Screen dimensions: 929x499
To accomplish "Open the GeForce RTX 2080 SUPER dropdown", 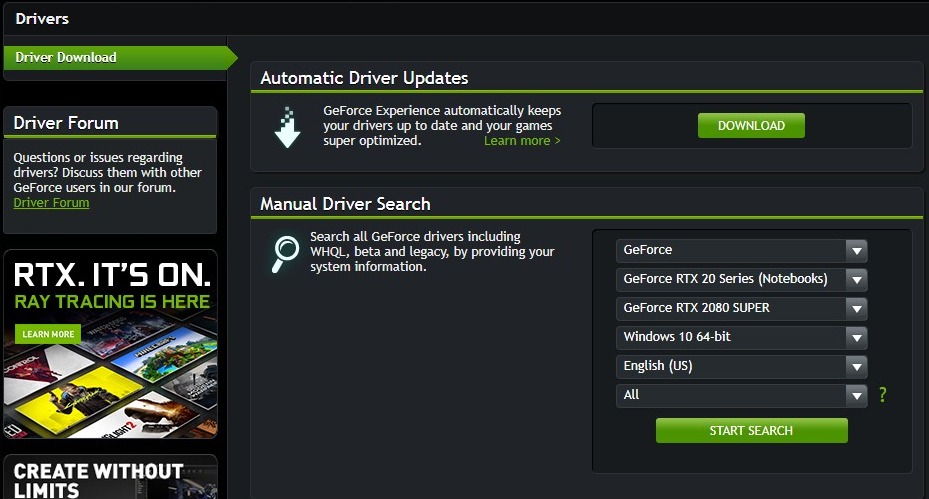I will coord(741,308).
